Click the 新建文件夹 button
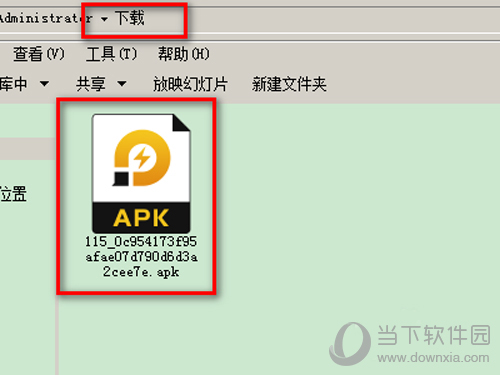Viewport: 500px width, 375px height. [x=289, y=84]
